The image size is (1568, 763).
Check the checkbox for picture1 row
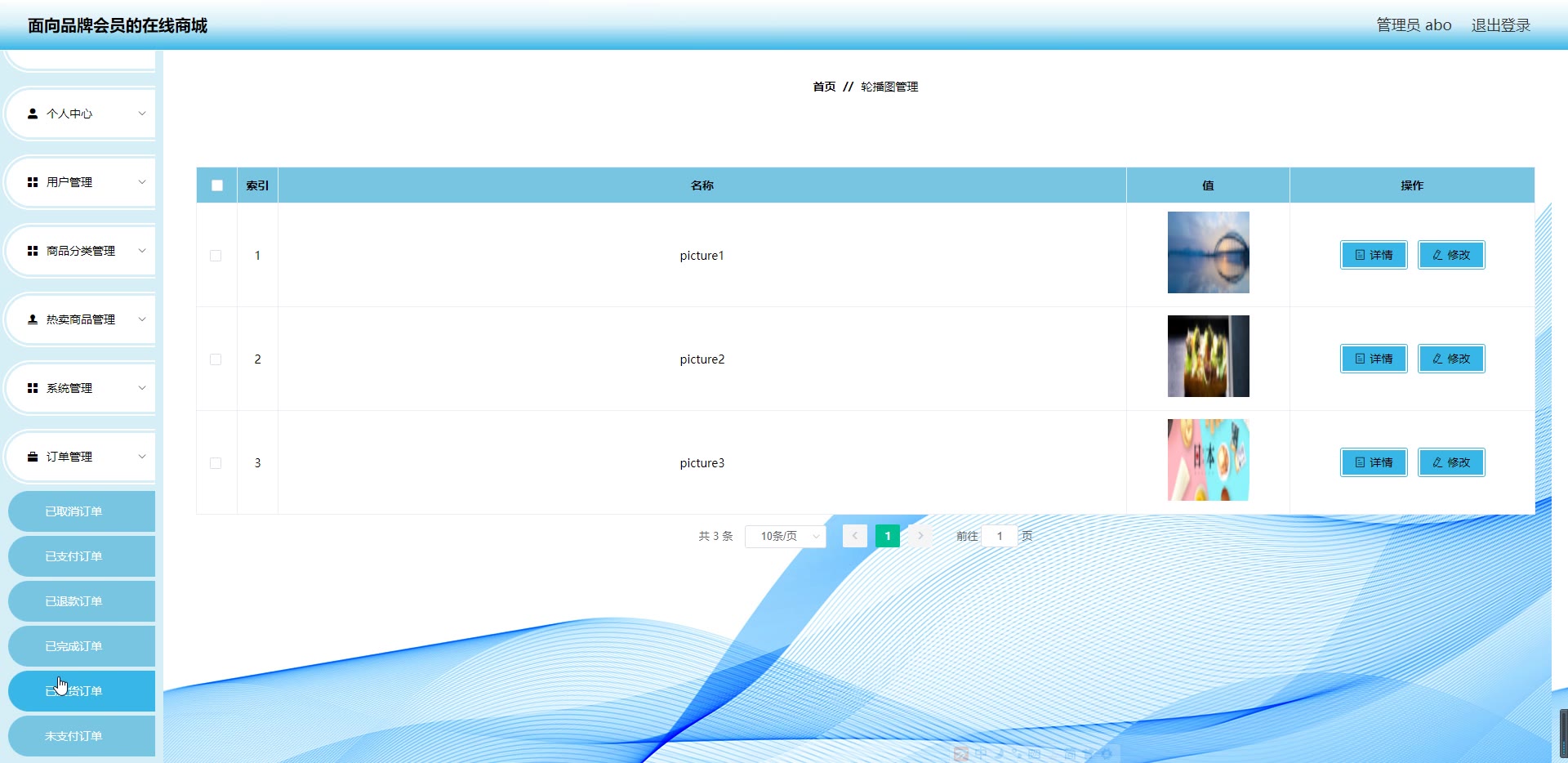pyautogui.click(x=216, y=256)
